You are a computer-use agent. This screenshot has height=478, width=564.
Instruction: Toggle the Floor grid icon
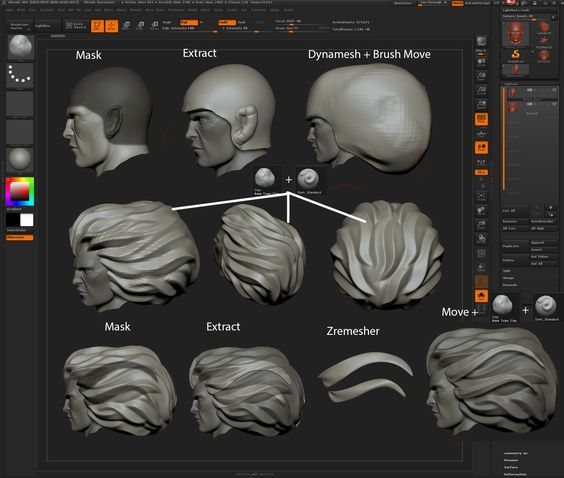[481, 133]
